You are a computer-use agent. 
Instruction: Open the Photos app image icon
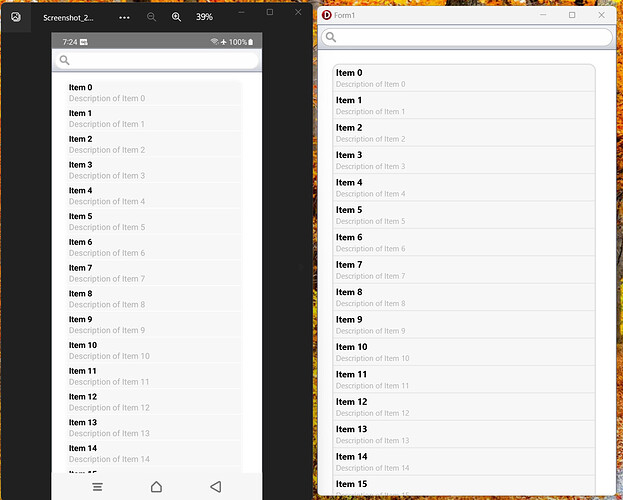pos(16,17)
